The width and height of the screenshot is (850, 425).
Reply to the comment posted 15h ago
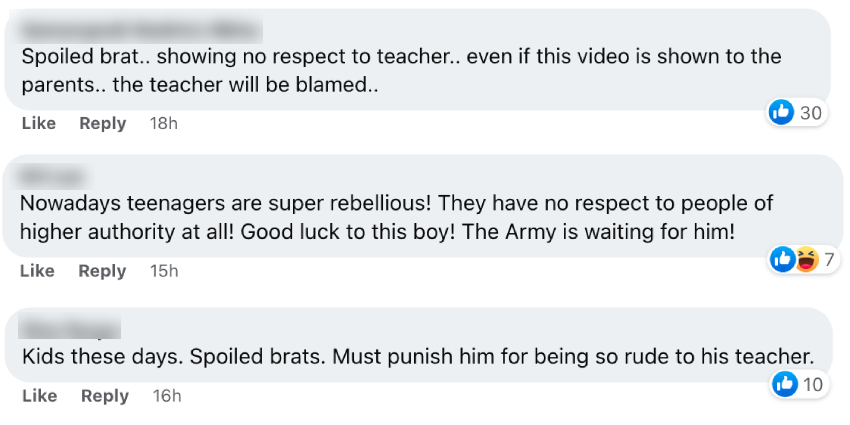tap(102, 271)
